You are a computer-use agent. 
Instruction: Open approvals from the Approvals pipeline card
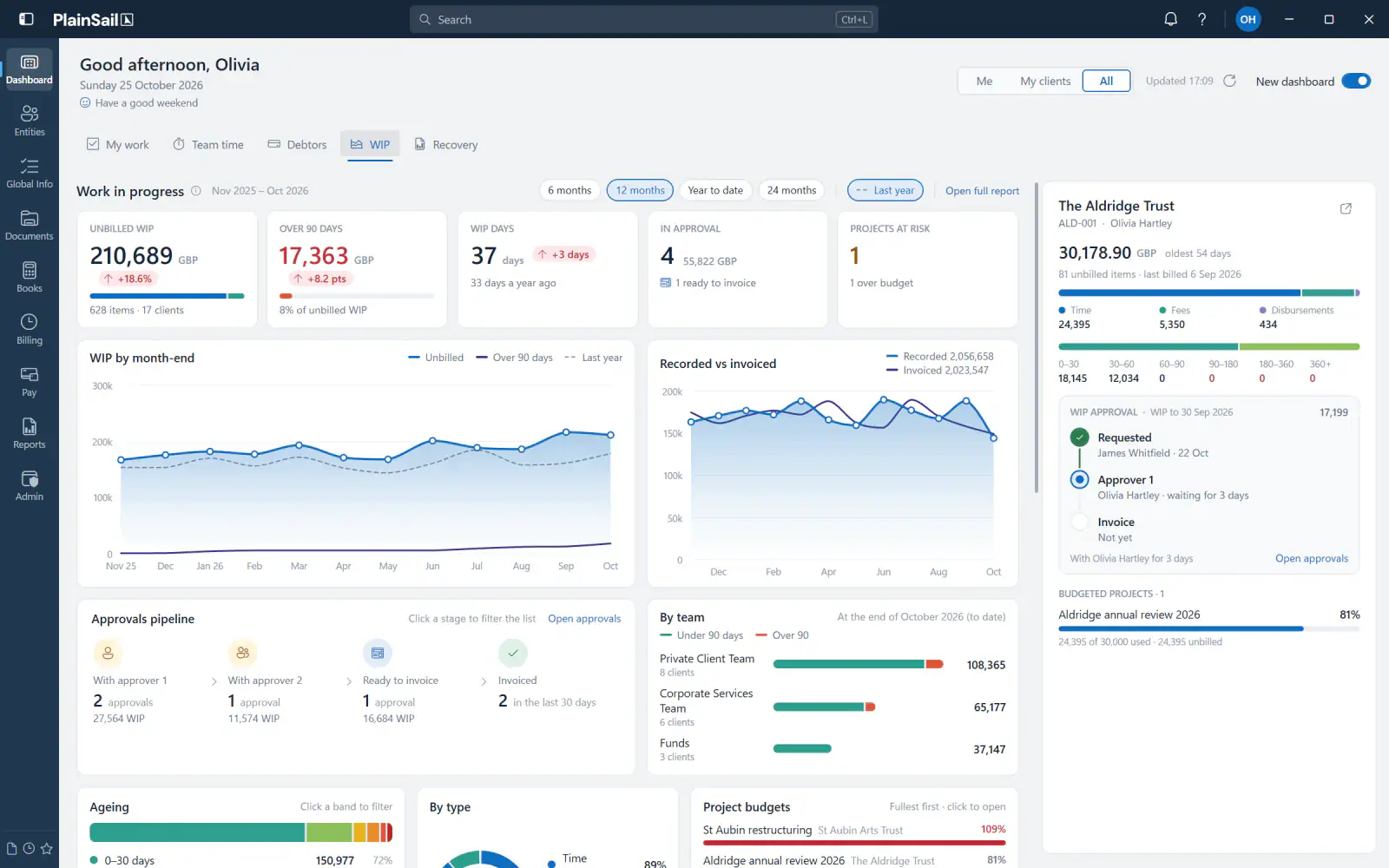584,619
